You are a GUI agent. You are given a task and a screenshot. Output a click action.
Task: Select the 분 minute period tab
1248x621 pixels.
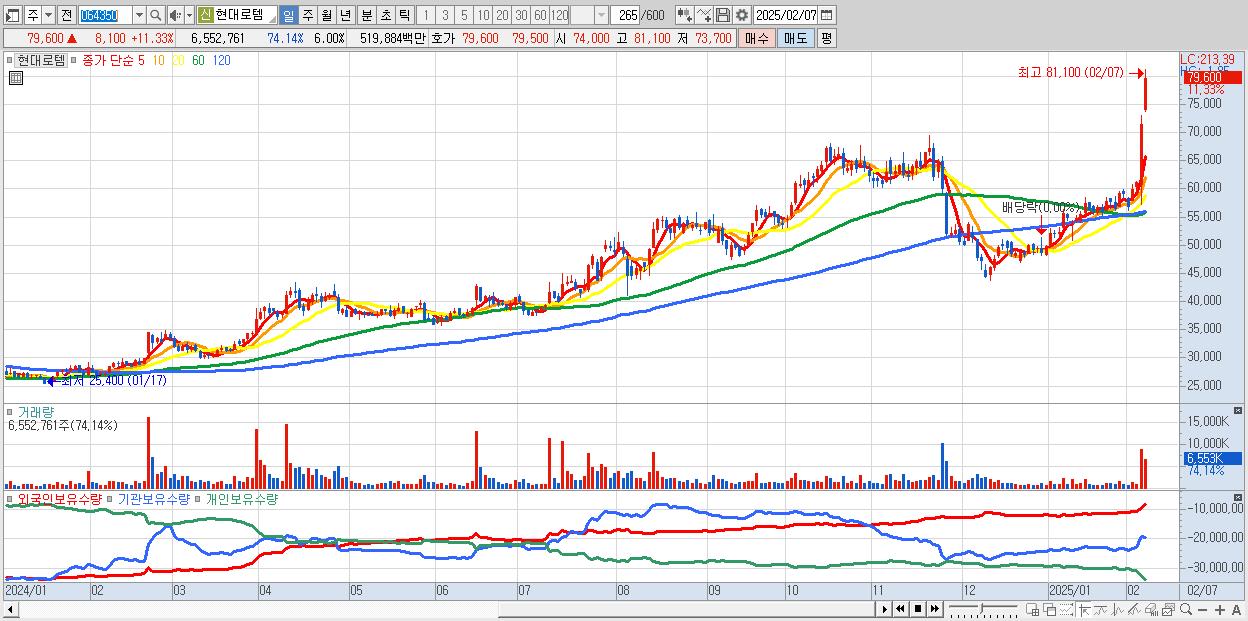(x=366, y=15)
